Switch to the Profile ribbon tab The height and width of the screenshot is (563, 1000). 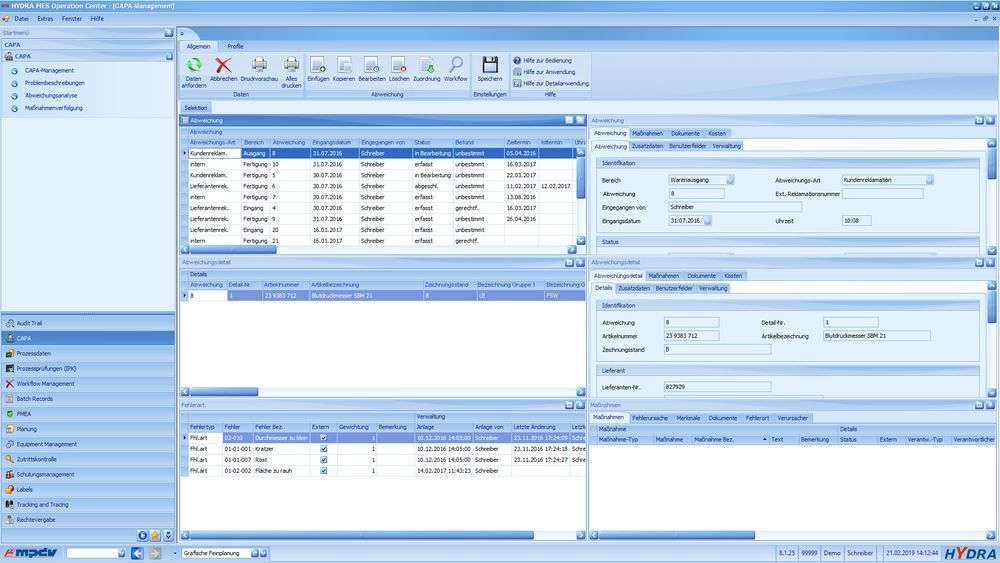[235, 47]
